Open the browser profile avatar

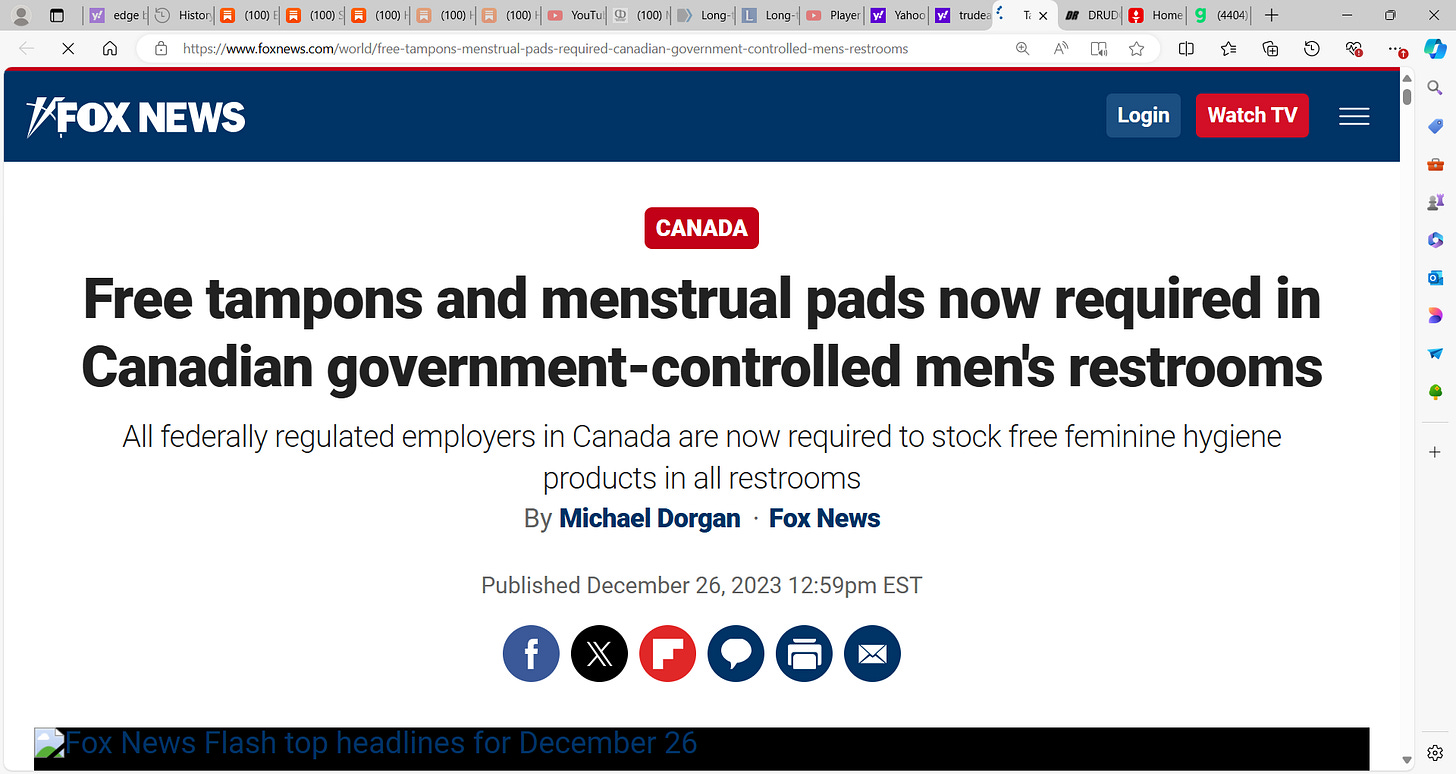(x=20, y=15)
